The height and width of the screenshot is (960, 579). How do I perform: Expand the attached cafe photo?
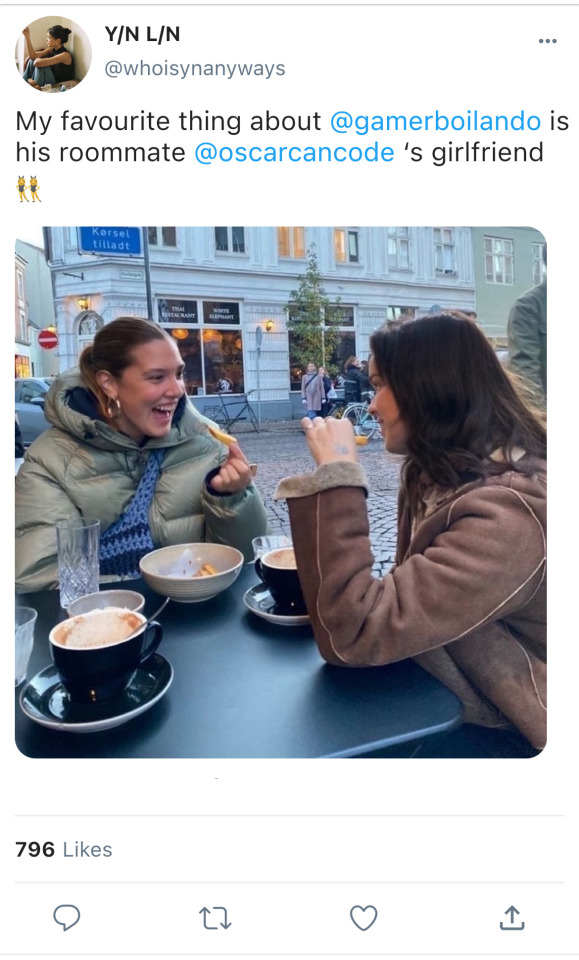pos(280,492)
